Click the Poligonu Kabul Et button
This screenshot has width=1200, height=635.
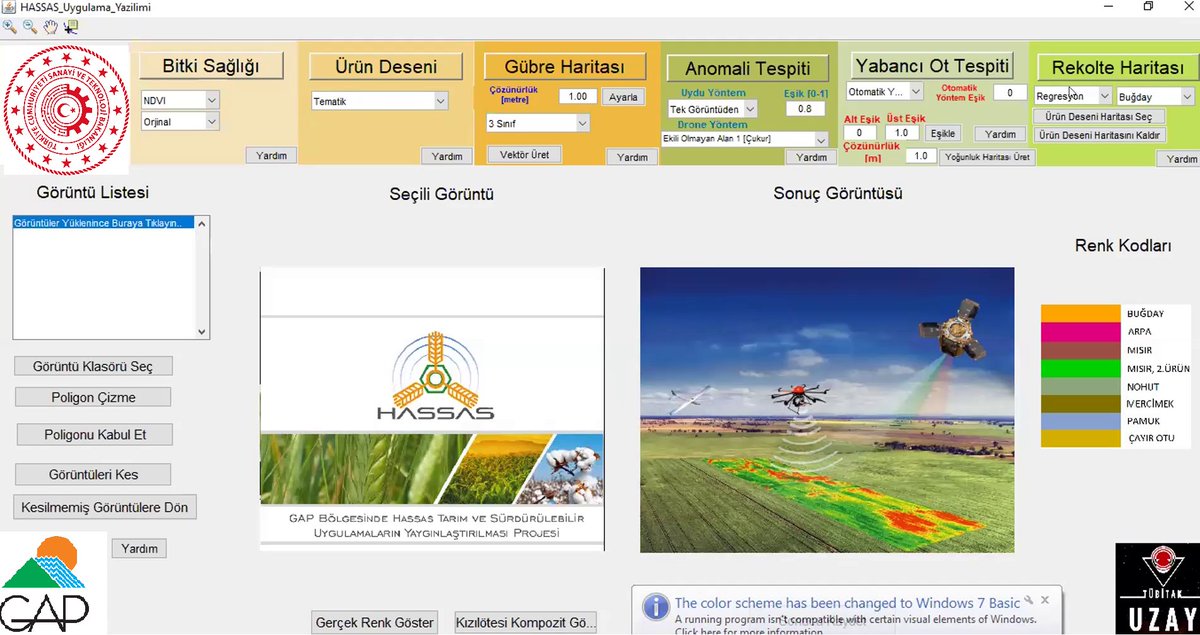(95, 434)
